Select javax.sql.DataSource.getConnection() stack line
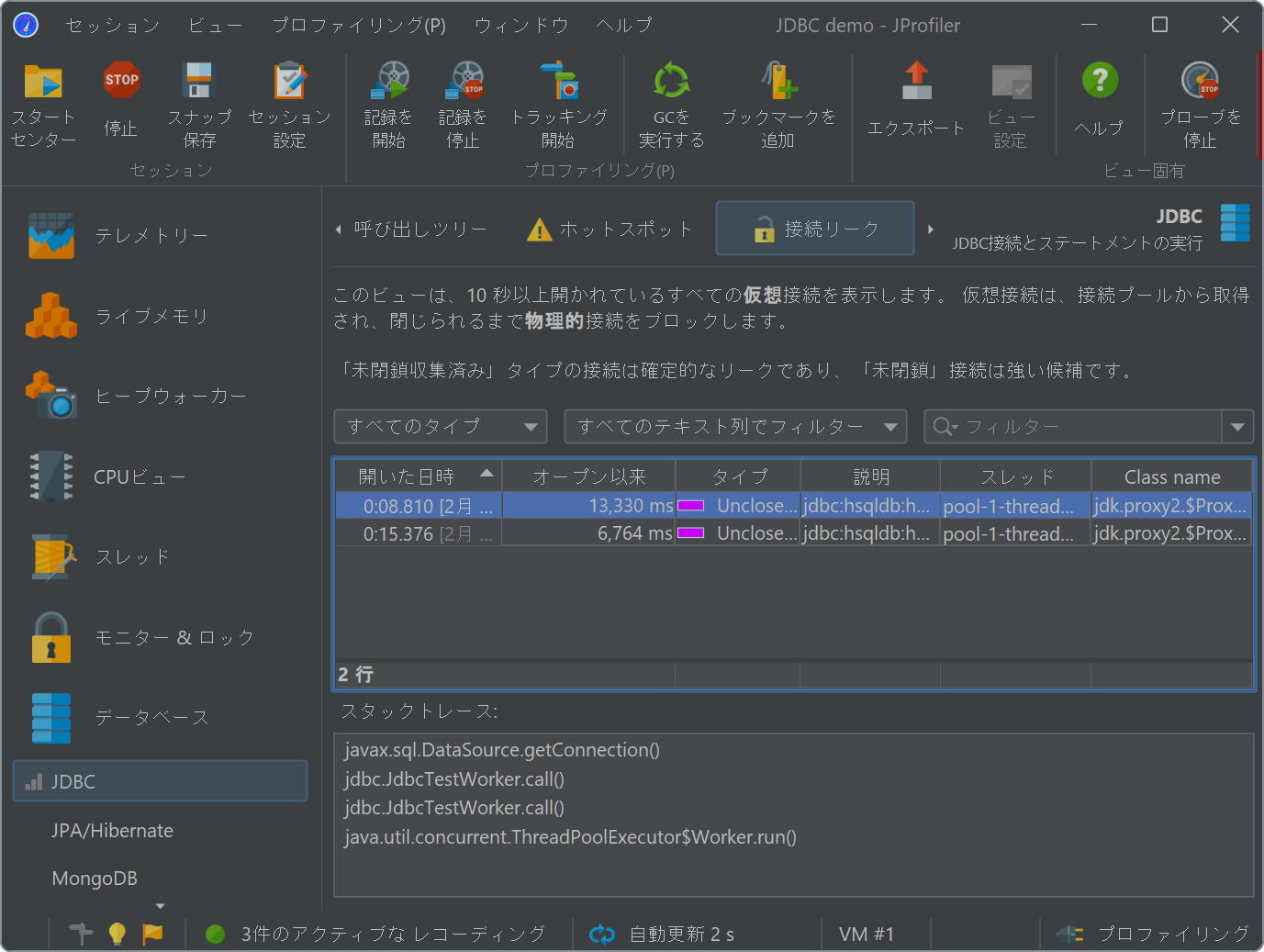Screen dimensions: 1264x952 502,750
